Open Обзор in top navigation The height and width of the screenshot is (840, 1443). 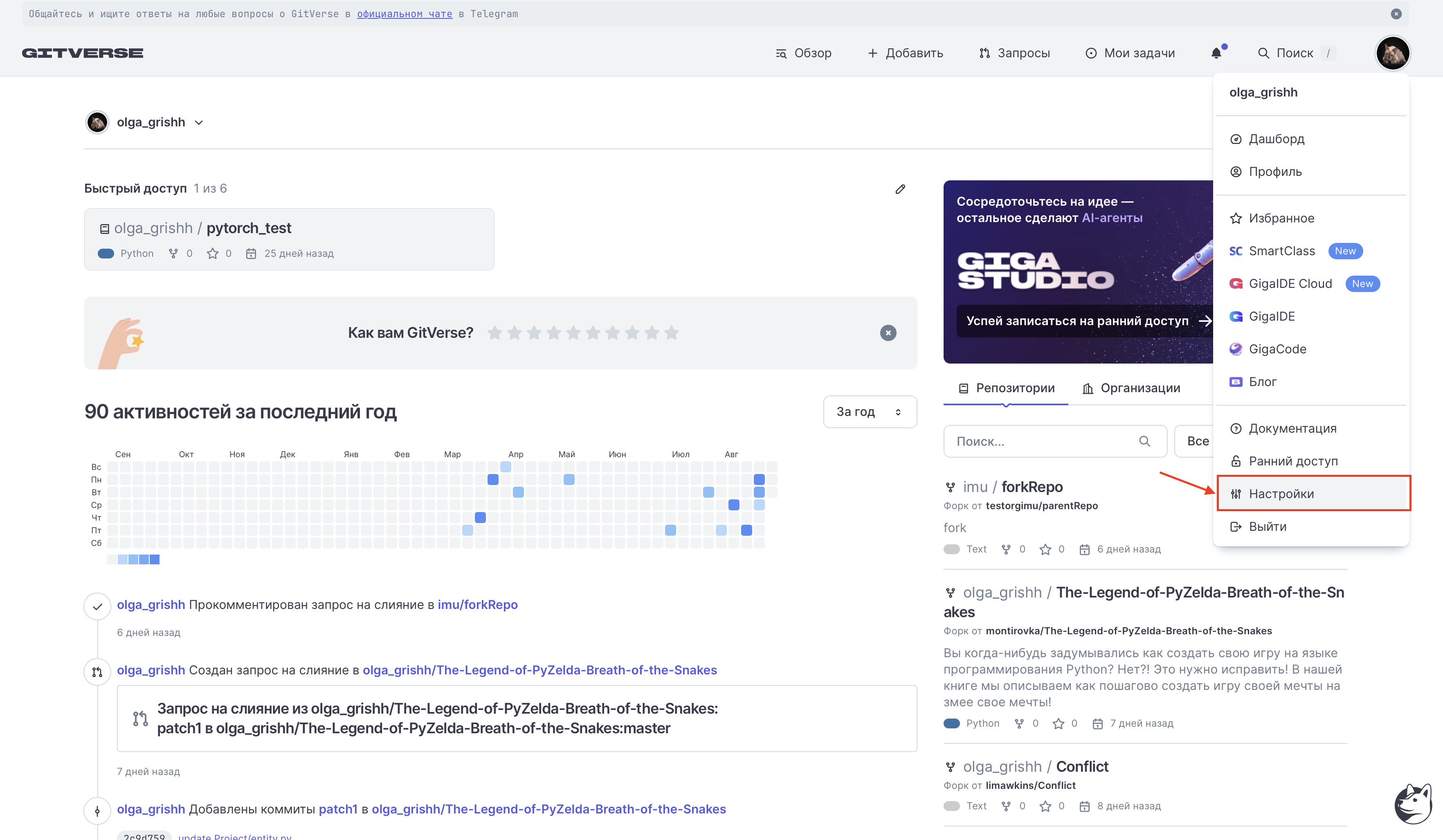803,53
